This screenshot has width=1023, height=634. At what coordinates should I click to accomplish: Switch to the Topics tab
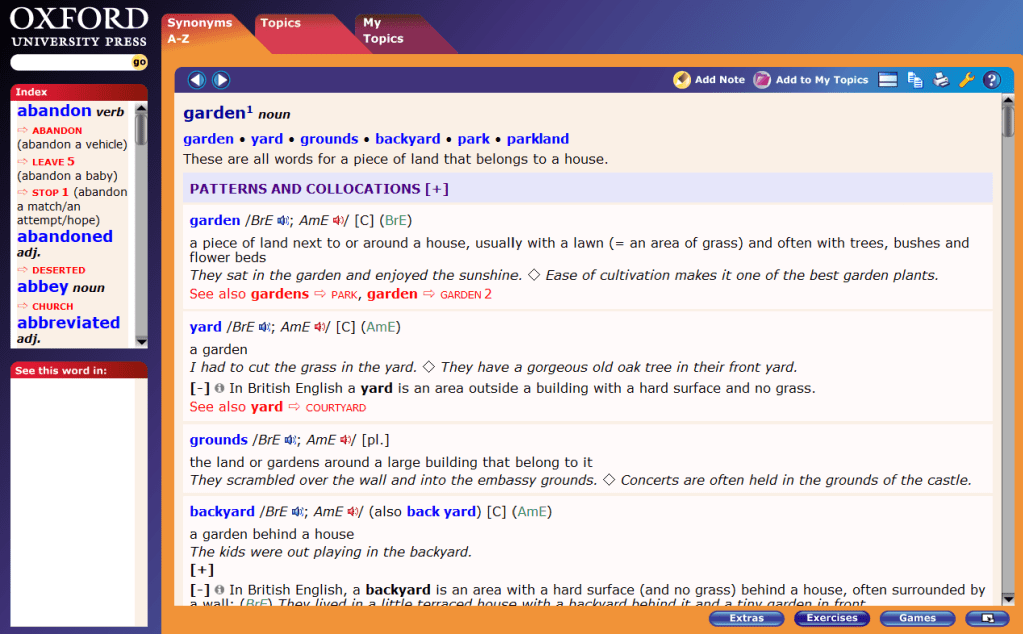coord(280,23)
